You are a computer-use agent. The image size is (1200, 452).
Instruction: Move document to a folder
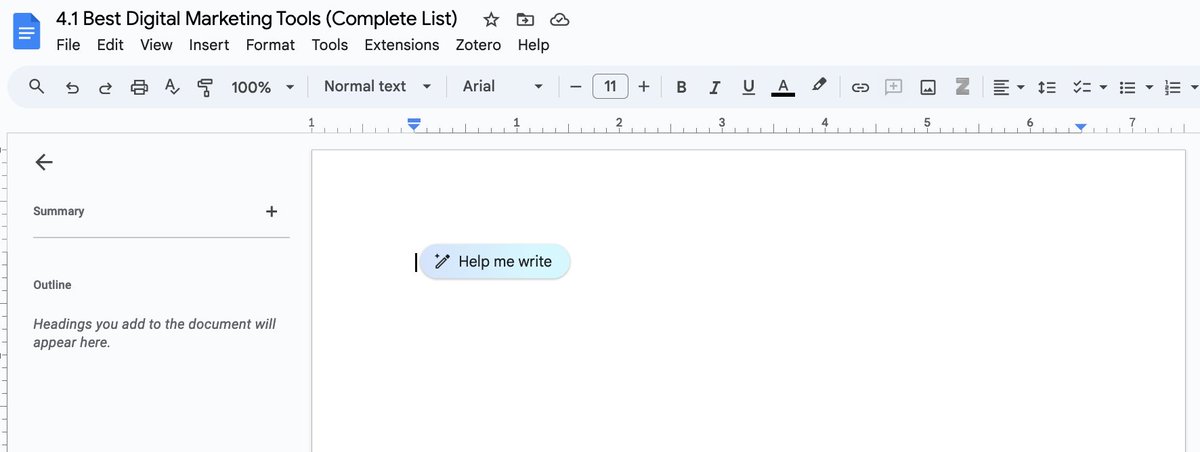(525, 19)
